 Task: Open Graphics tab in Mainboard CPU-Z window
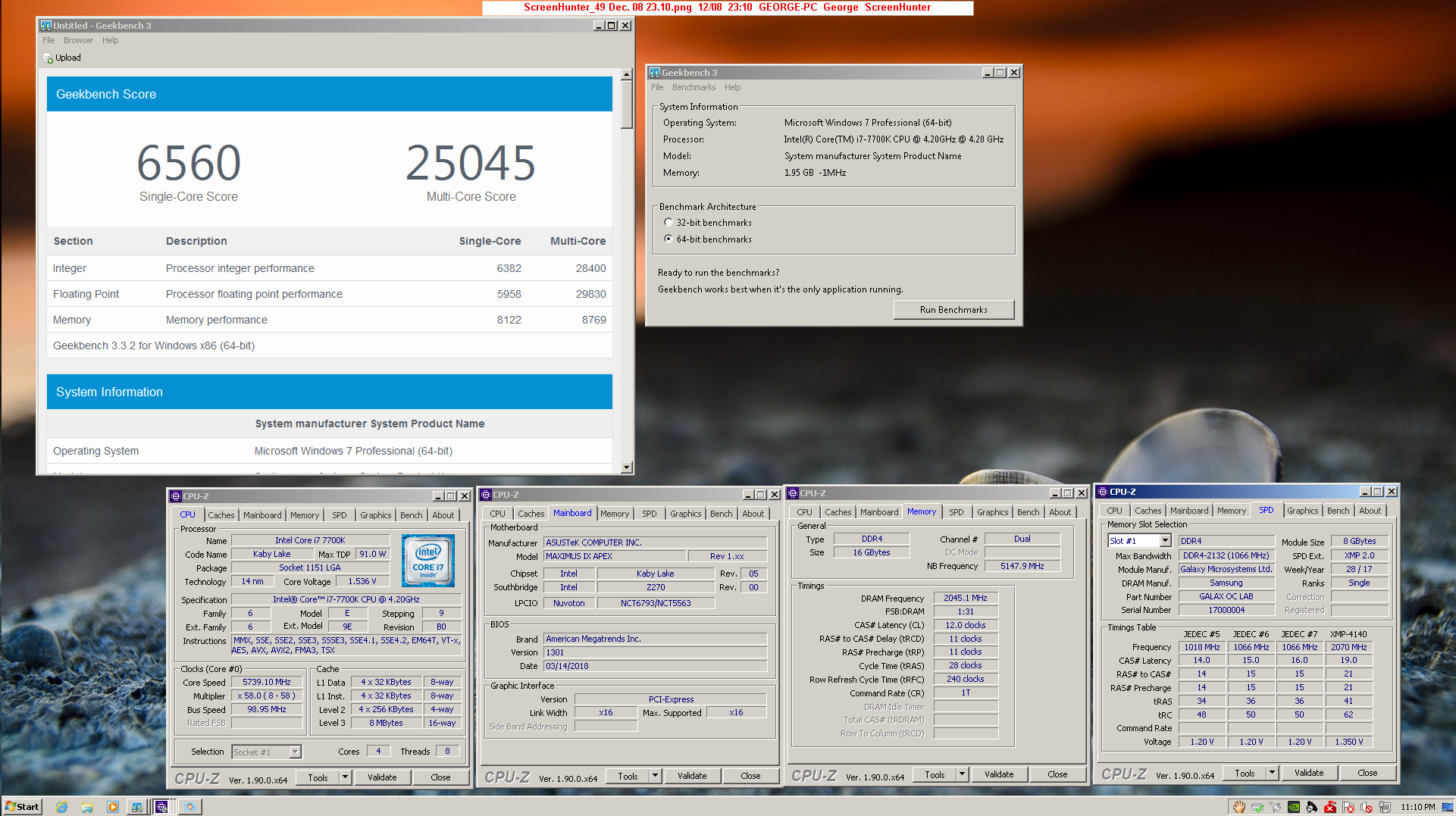tap(686, 514)
